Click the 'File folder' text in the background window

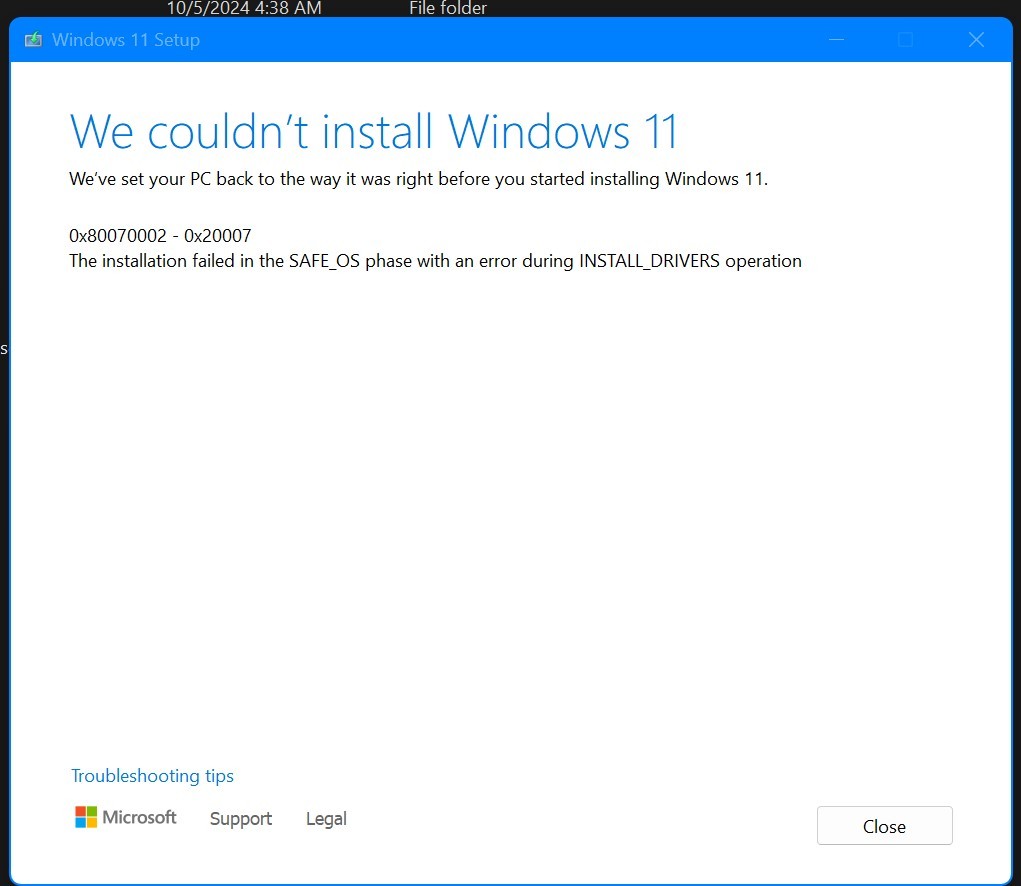[448, 8]
